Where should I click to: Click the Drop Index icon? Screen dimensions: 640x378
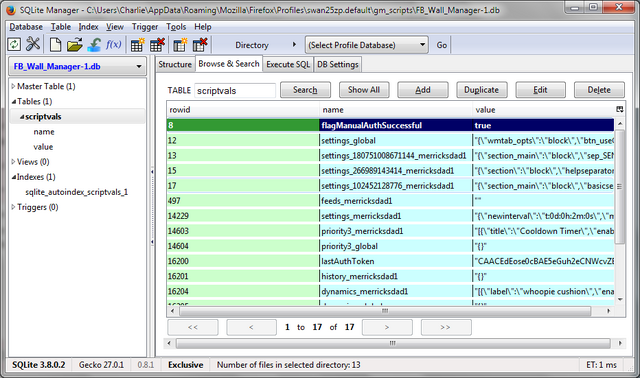click(x=200, y=44)
